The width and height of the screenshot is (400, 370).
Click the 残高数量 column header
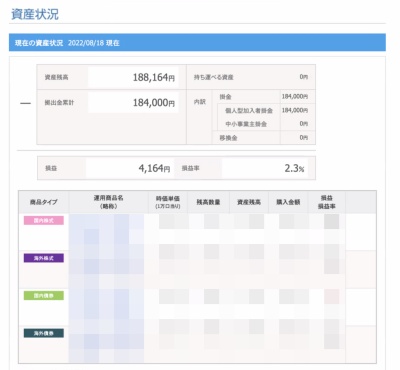click(x=208, y=202)
